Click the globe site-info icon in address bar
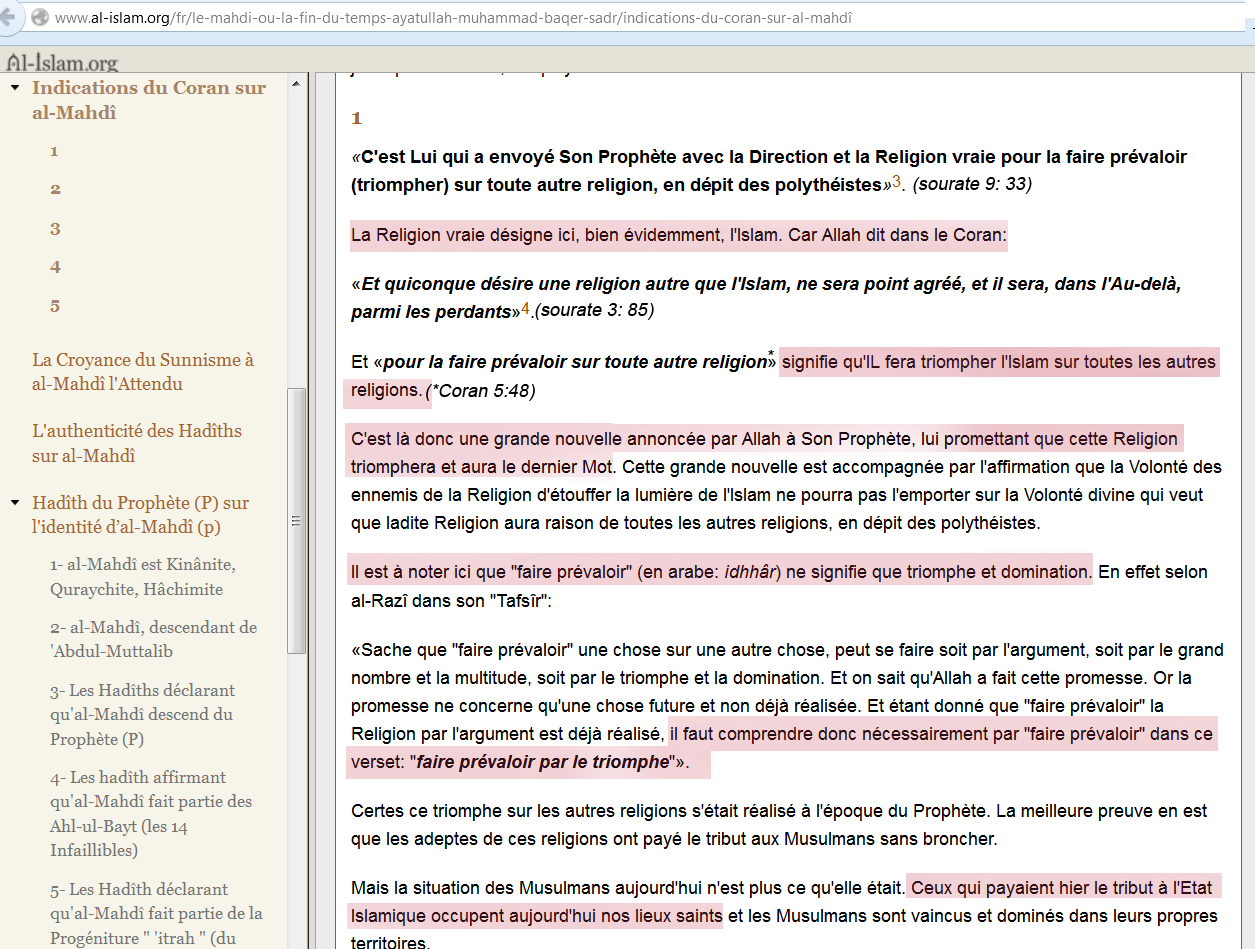 (39, 17)
